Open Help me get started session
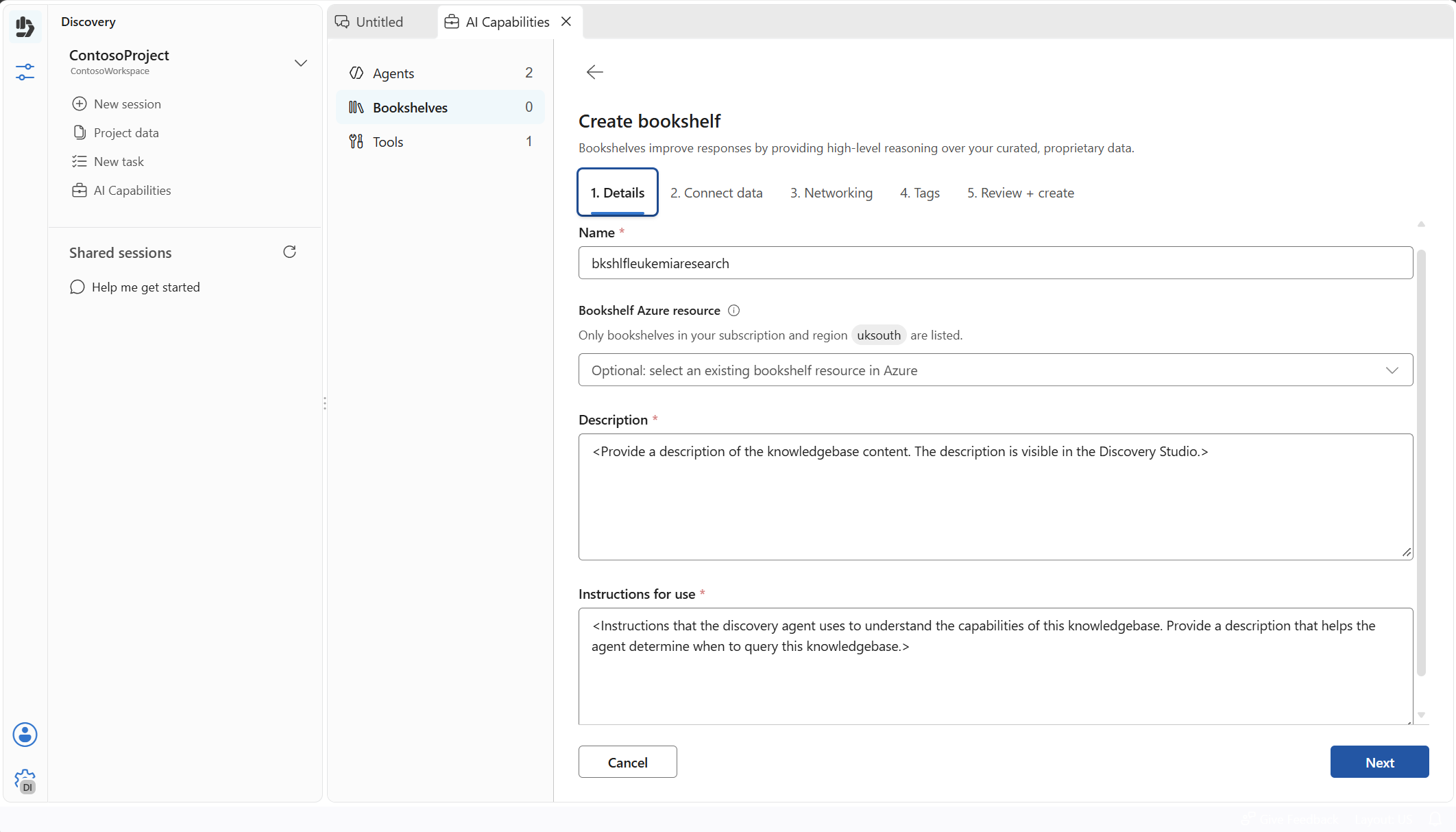 click(135, 287)
